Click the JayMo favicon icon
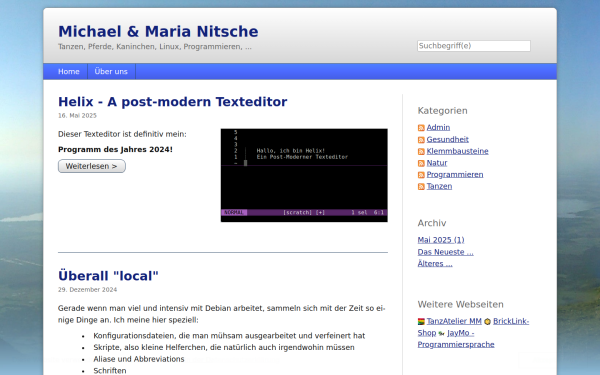 [x=441, y=333]
